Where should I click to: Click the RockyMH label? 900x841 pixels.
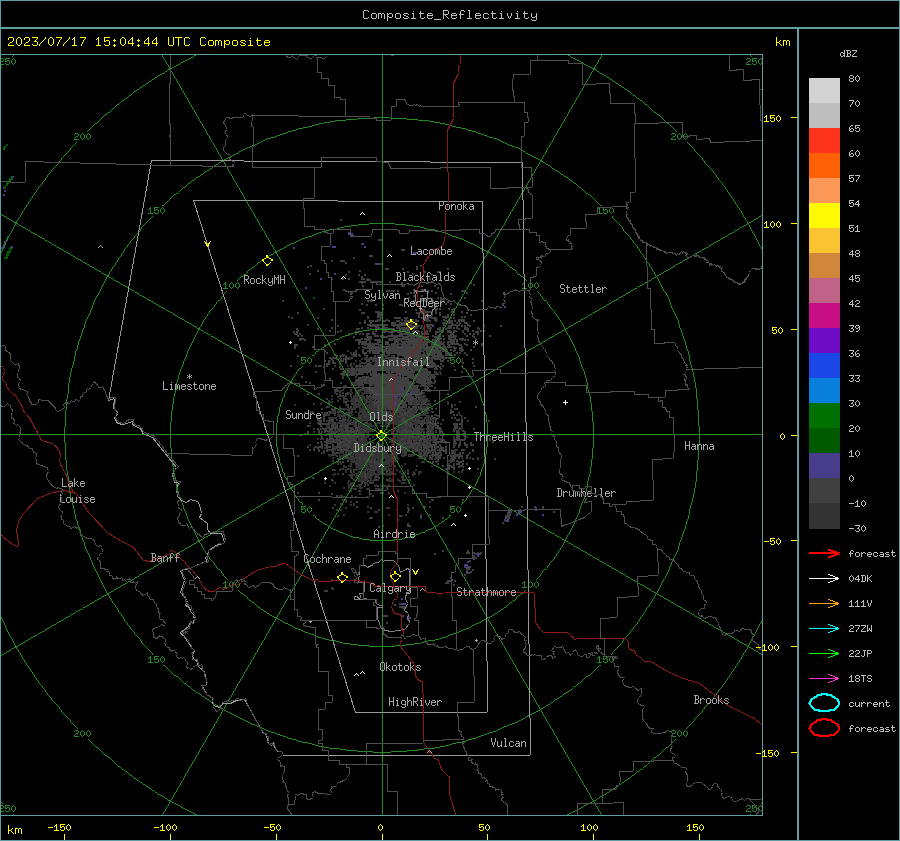click(x=264, y=280)
